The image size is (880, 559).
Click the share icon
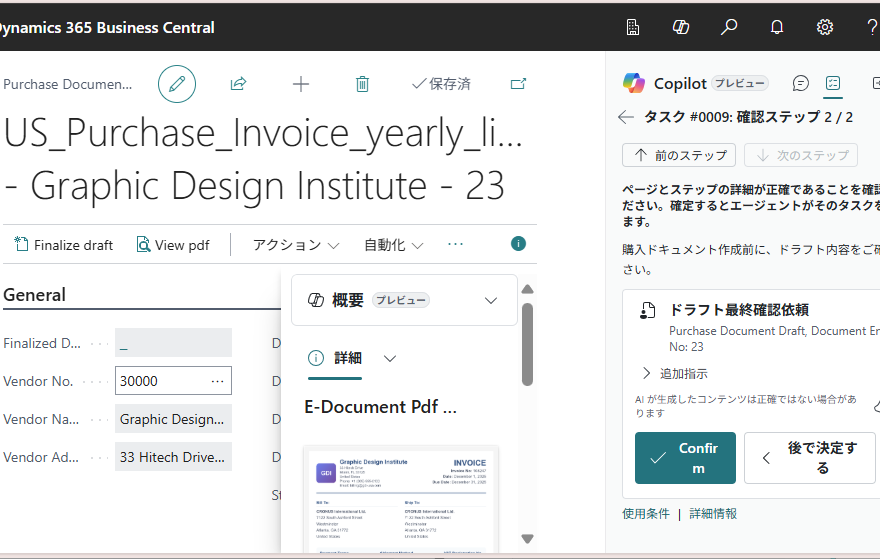(x=239, y=84)
